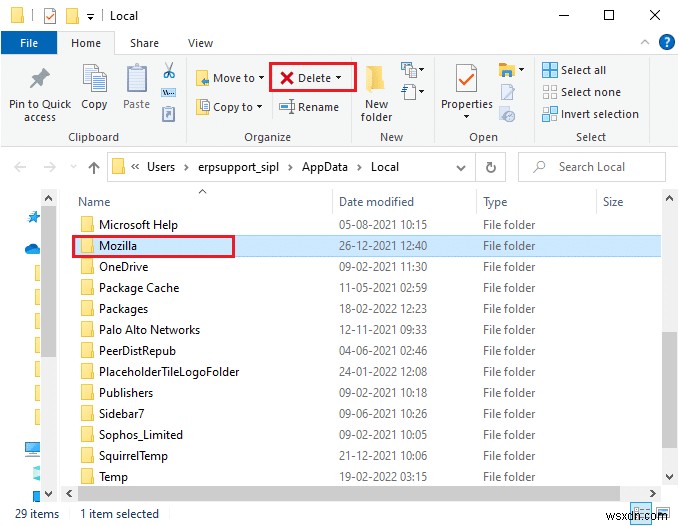Expand the Properties dropdown arrow
Screen dimensions: 679x526
point(466,116)
